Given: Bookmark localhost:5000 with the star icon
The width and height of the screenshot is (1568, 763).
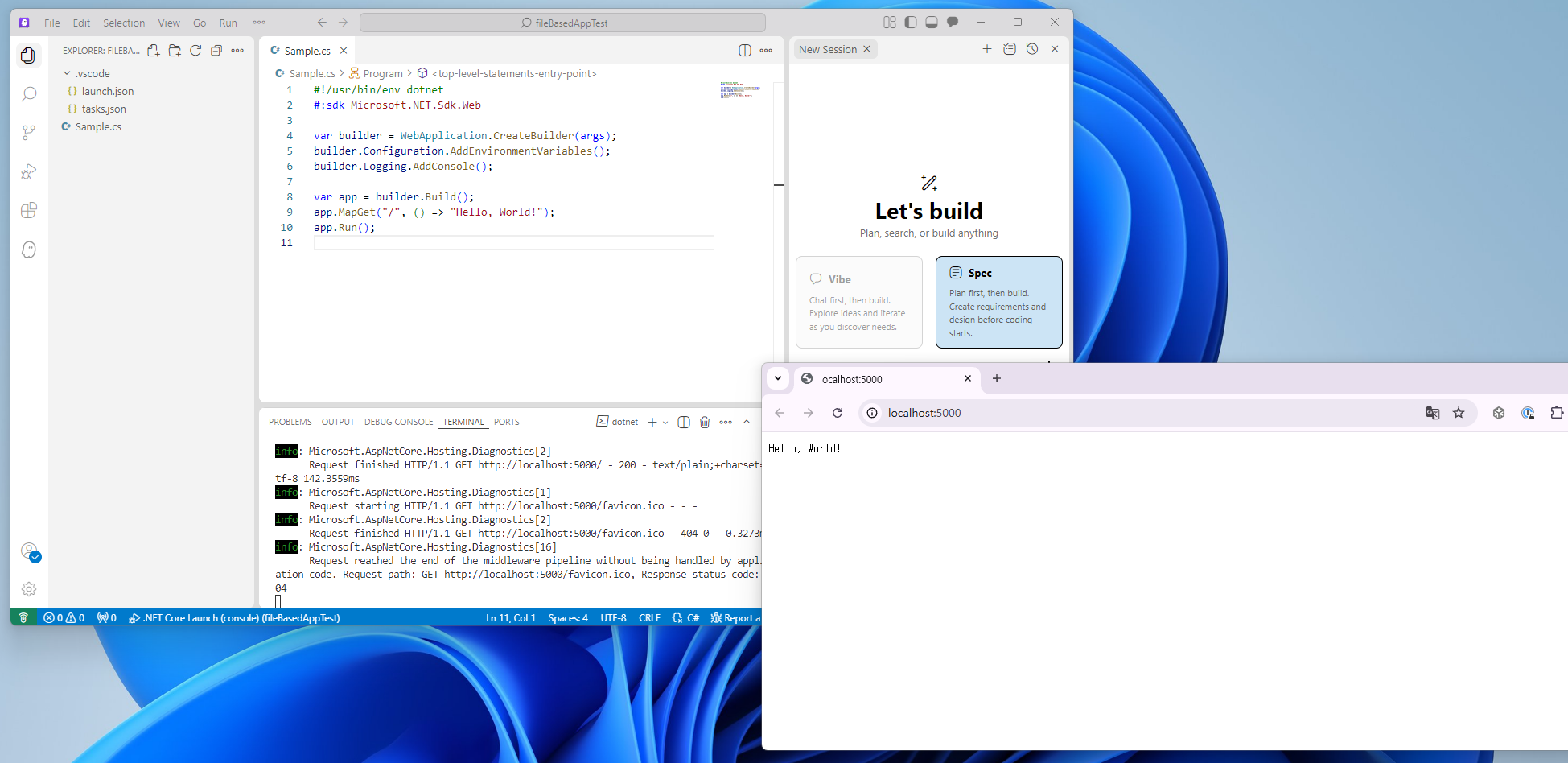Looking at the screenshot, I should pyautogui.click(x=1459, y=413).
